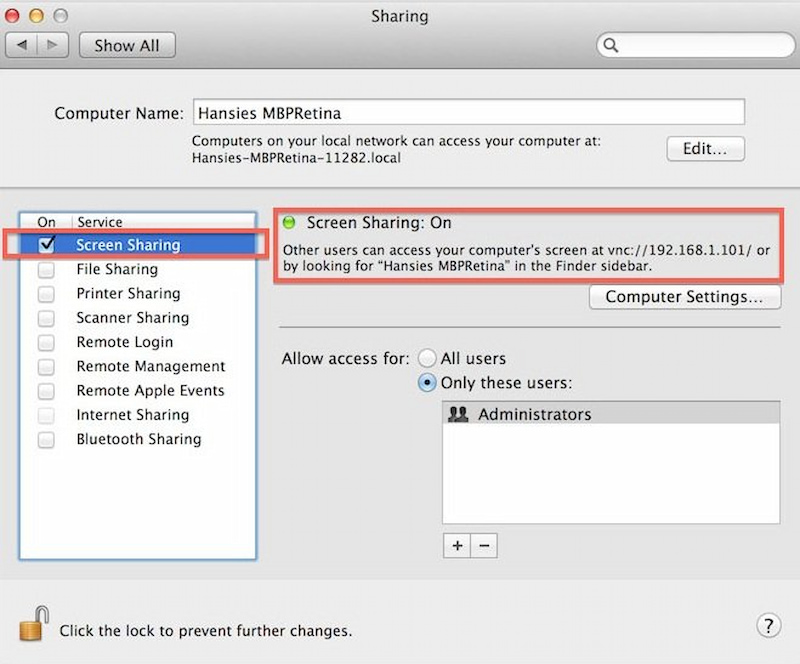This screenshot has height=664, width=800.
Task: Select the Remote Login service row
Action: click(x=138, y=342)
